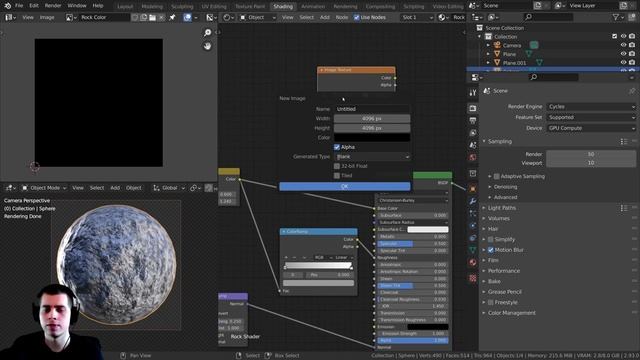Click the outliner filter funnel icon

click(616, 17)
